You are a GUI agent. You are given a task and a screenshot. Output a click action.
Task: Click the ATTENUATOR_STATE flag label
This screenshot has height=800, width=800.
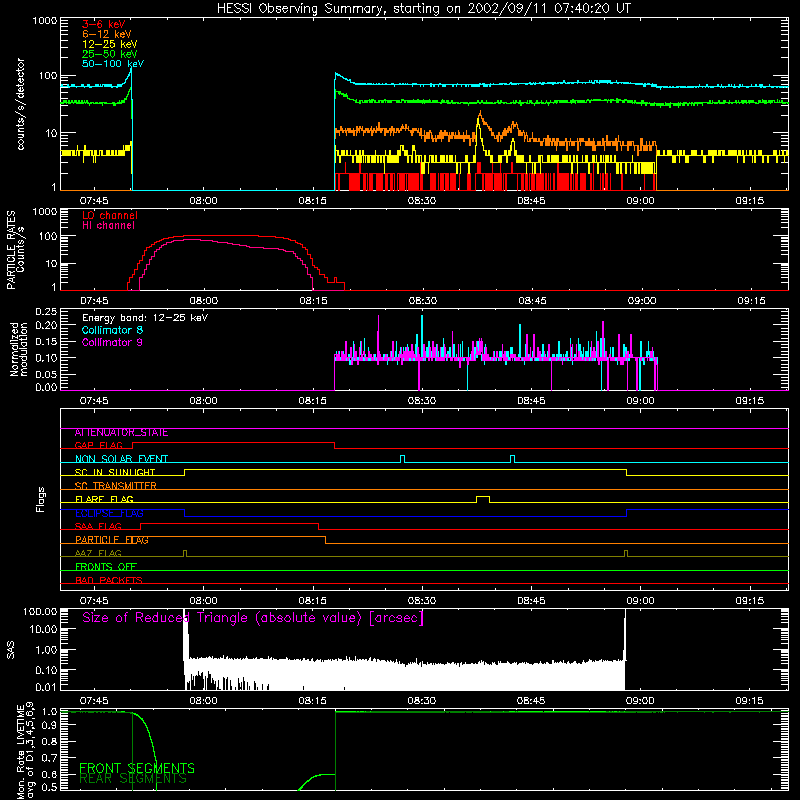121,433
